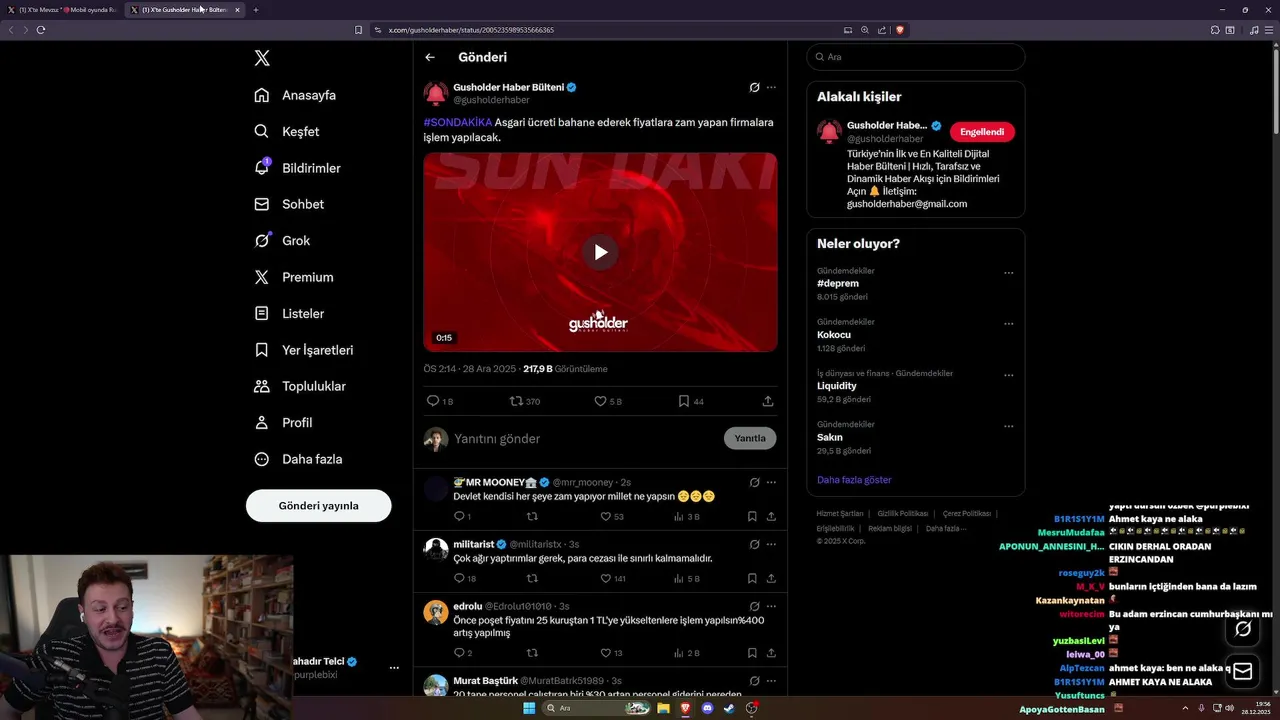Play the Gusholder video
1280x720 pixels.
tap(600, 252)
